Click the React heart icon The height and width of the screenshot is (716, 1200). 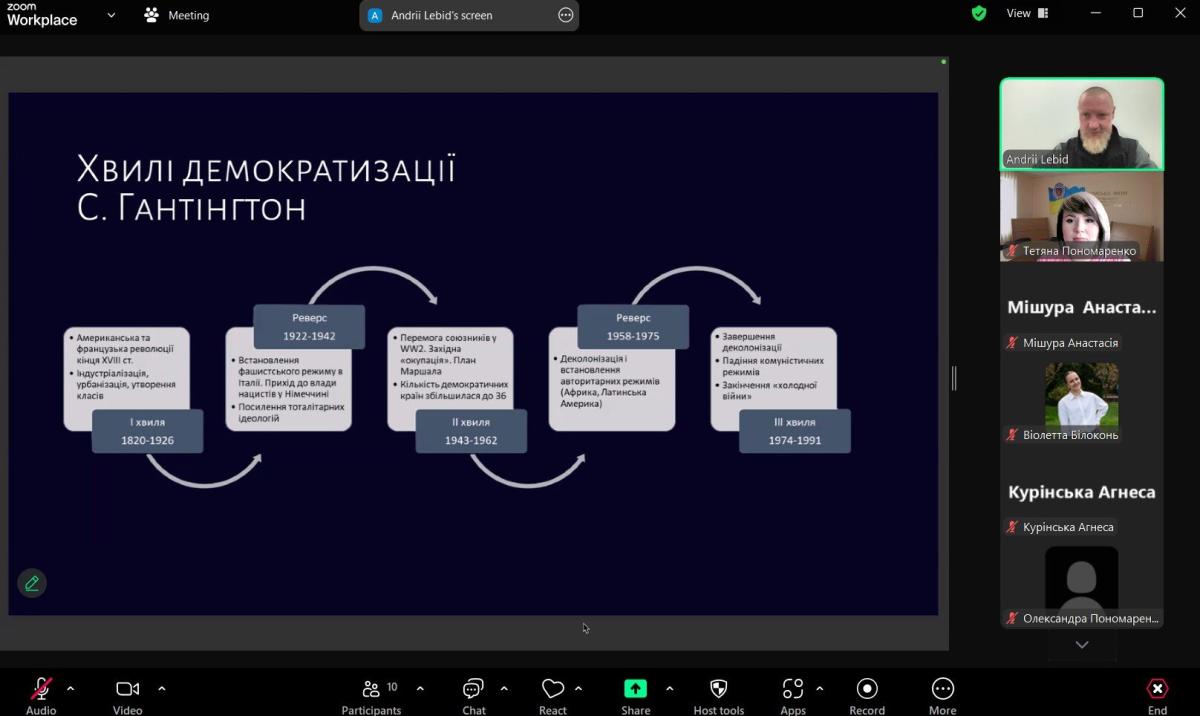coord(552,690)
